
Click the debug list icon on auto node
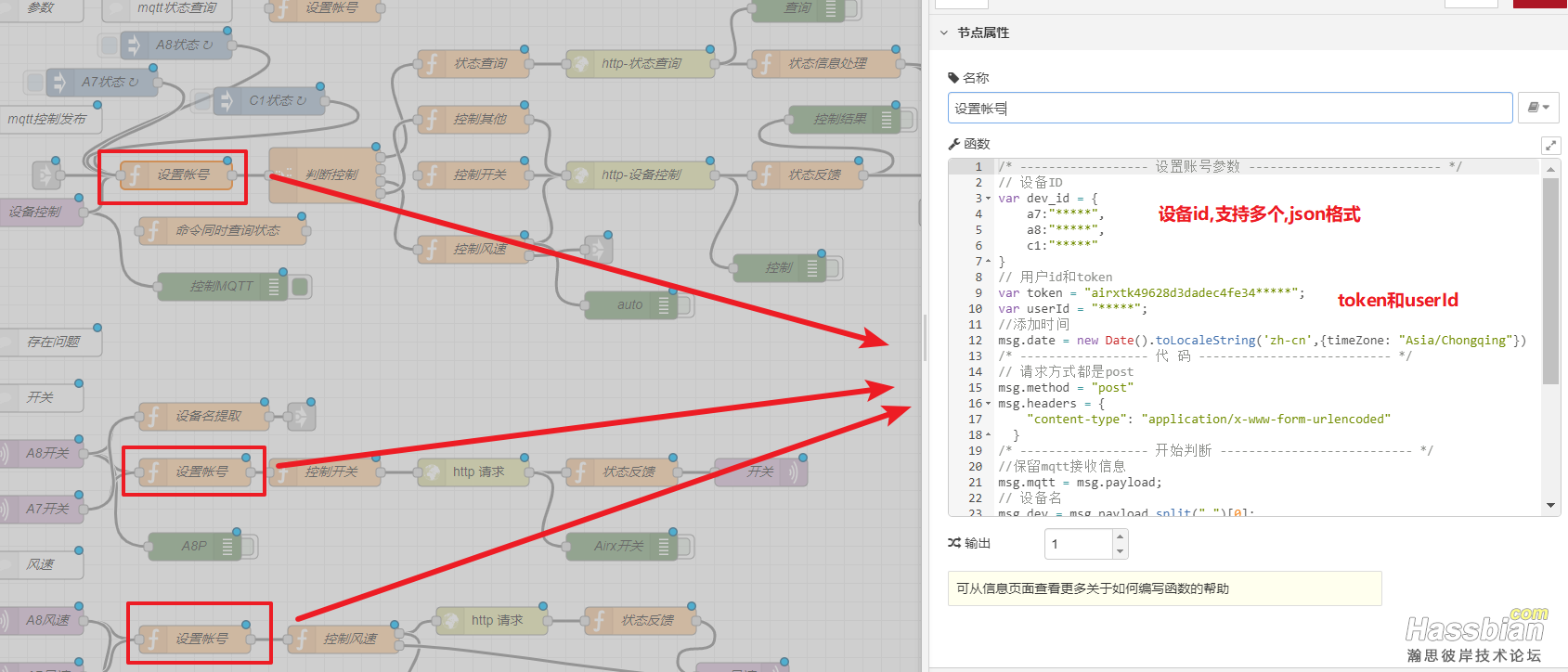[663, 305]
